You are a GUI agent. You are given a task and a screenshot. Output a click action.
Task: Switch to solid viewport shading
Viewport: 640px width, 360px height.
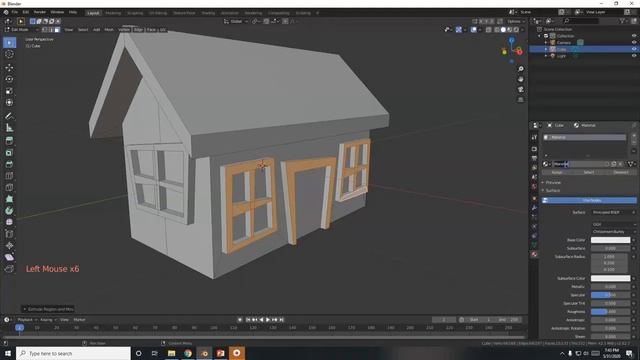[x=503, y=30]
